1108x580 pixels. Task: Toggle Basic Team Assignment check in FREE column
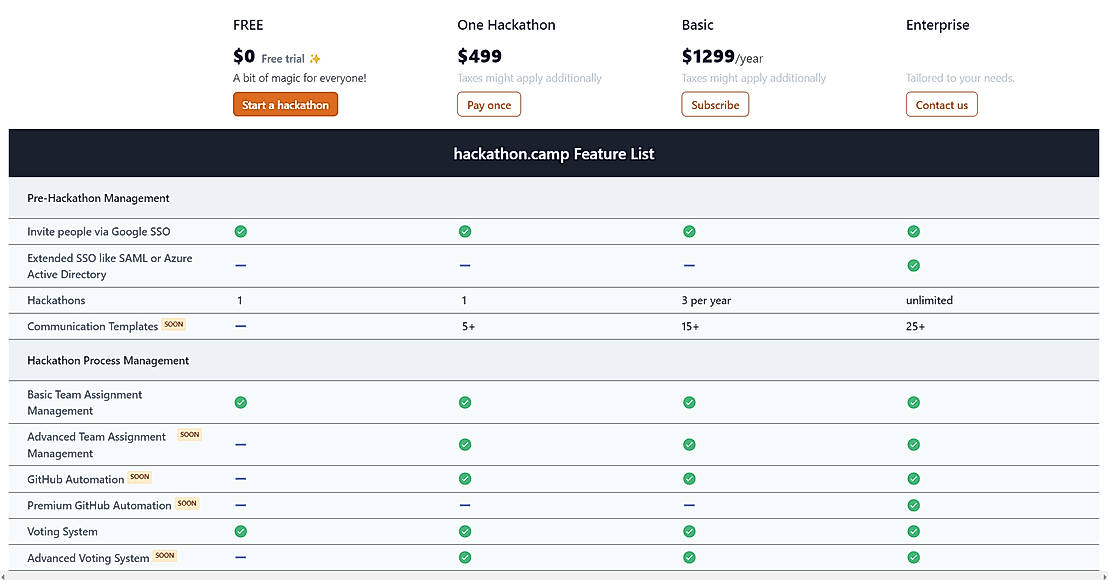coord(240,402)
